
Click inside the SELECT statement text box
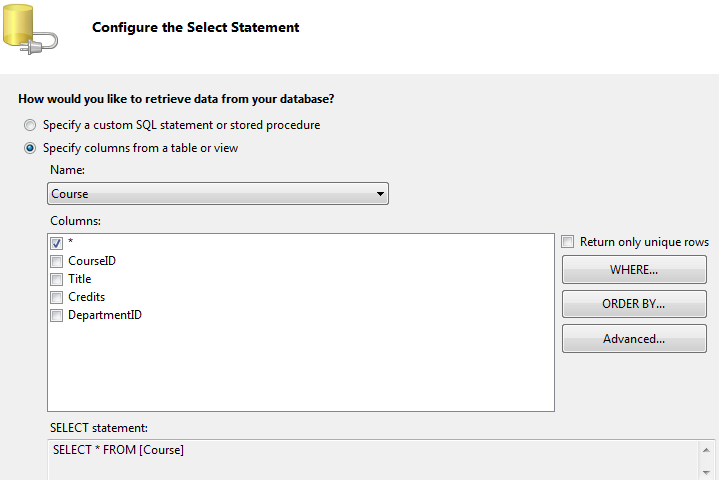[372, 460]
